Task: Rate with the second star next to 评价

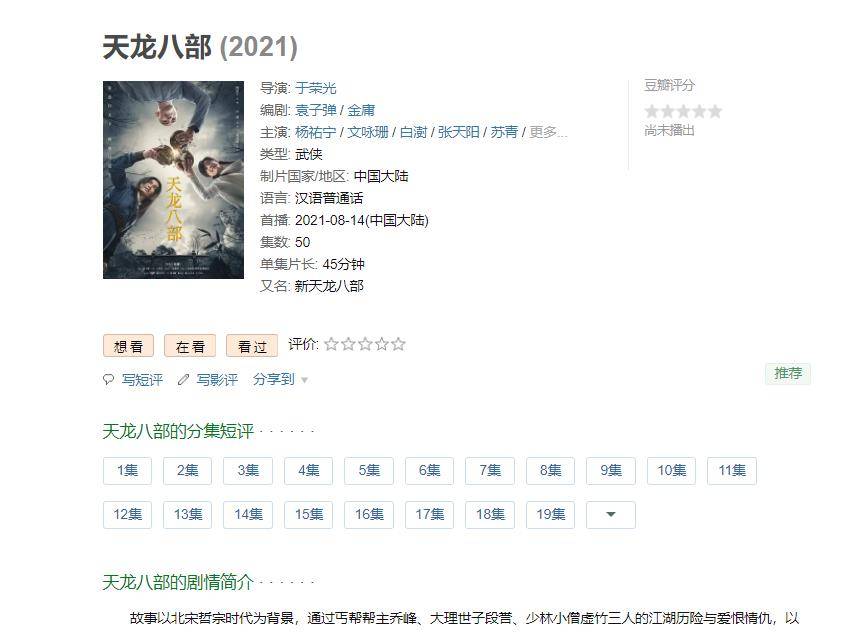Action: coord(348,344)
